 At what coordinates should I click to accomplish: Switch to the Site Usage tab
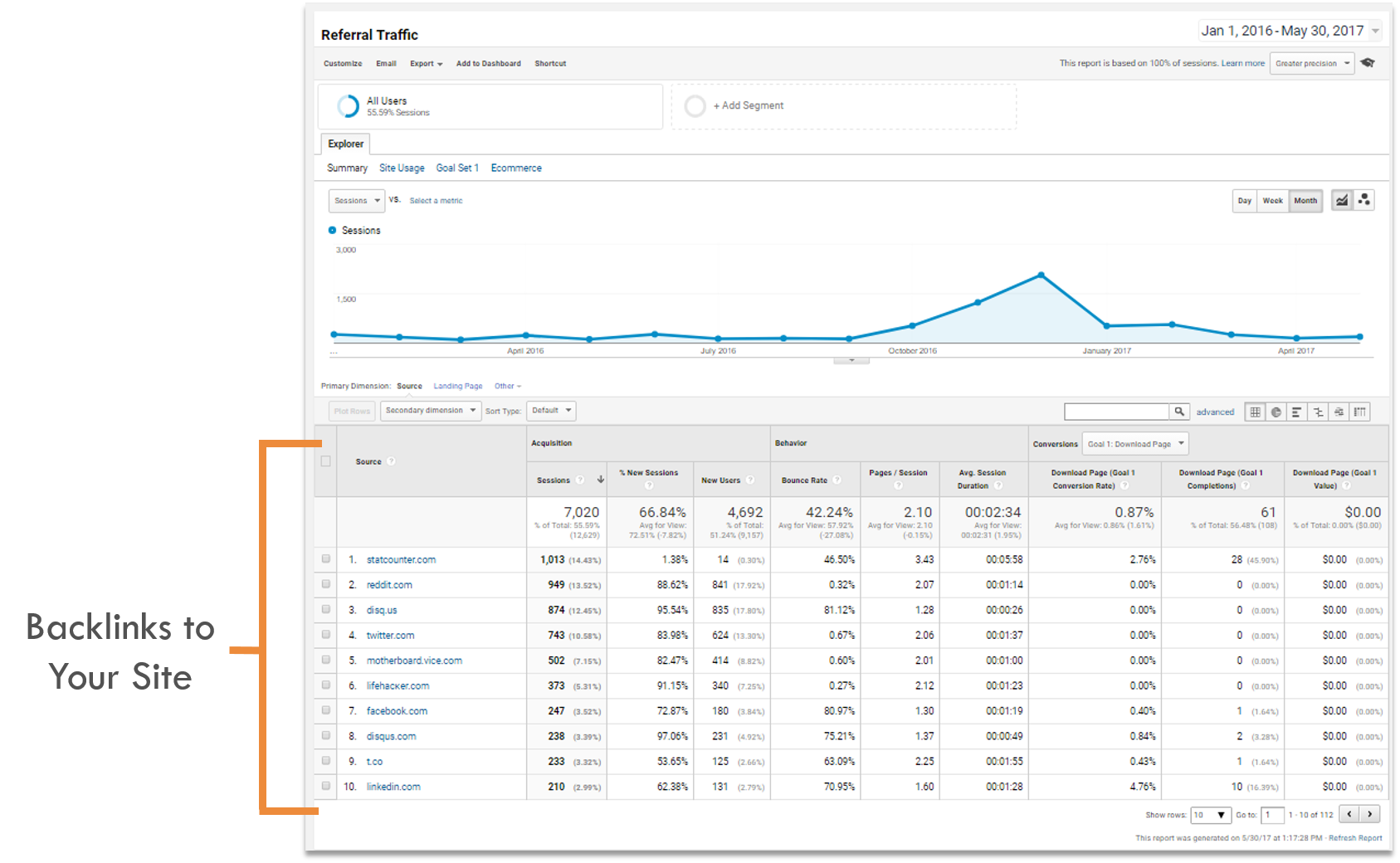point(402,168)
